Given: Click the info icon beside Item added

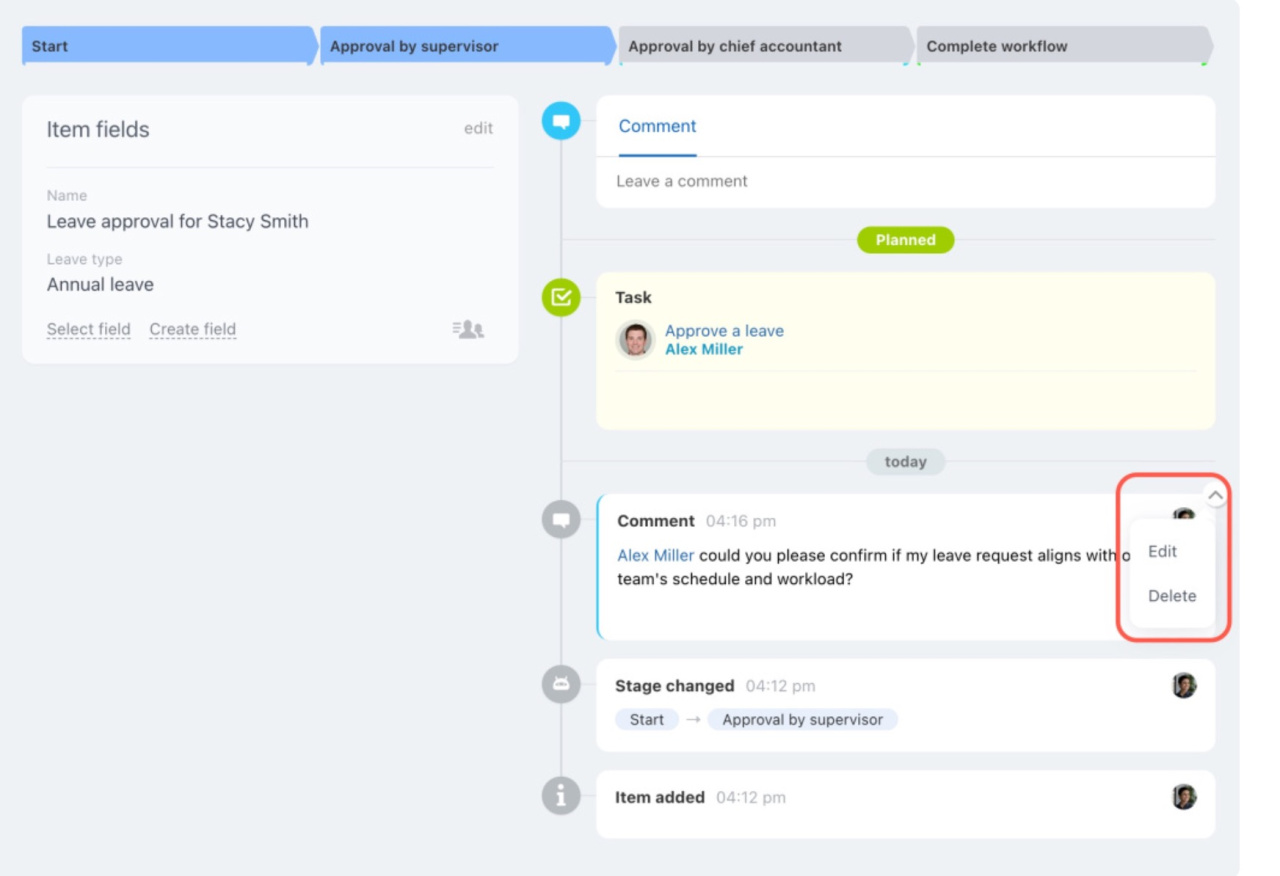Looking at the screenshot, I should point(561,797).
